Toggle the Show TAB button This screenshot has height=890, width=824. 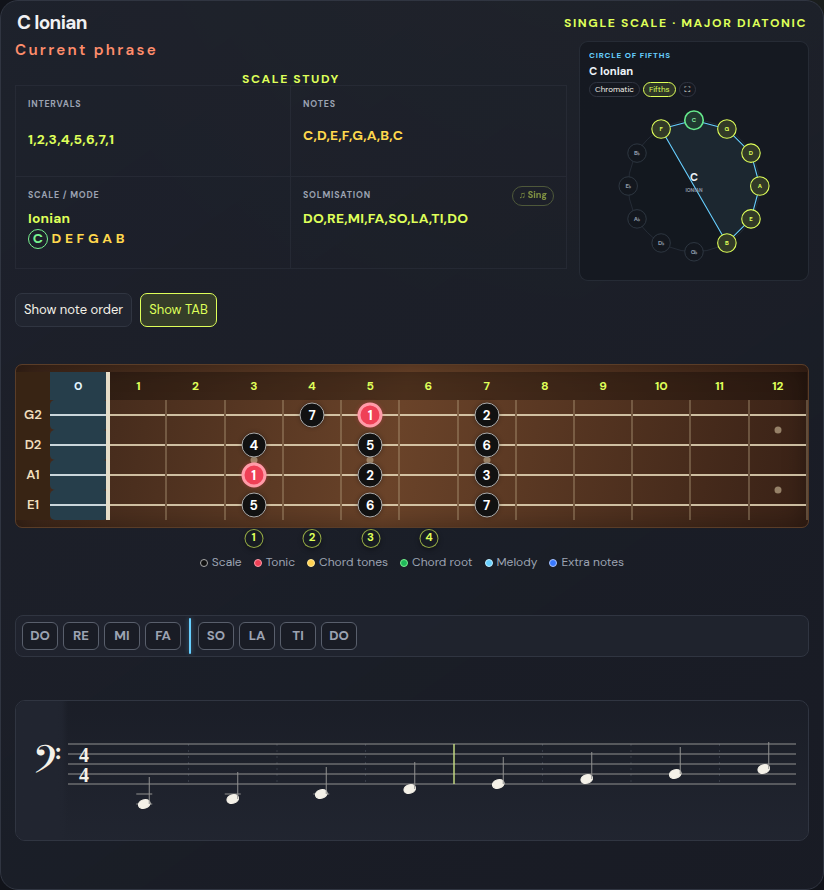(x=178, y=310)
